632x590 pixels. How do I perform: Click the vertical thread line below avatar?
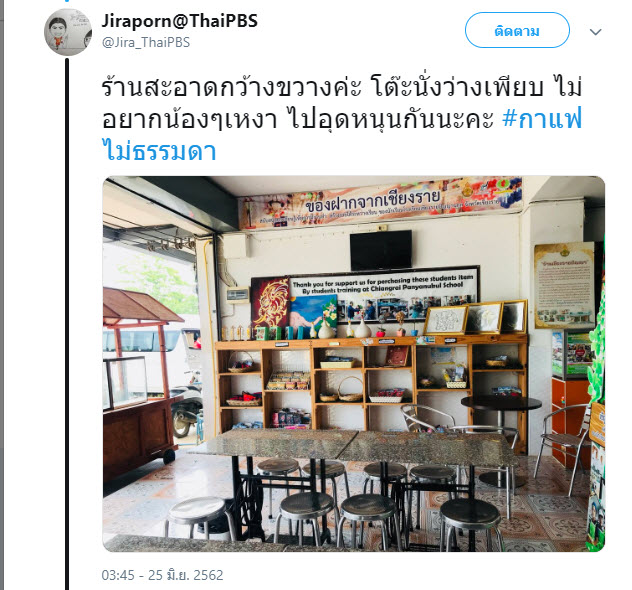(x=67, y=324)
